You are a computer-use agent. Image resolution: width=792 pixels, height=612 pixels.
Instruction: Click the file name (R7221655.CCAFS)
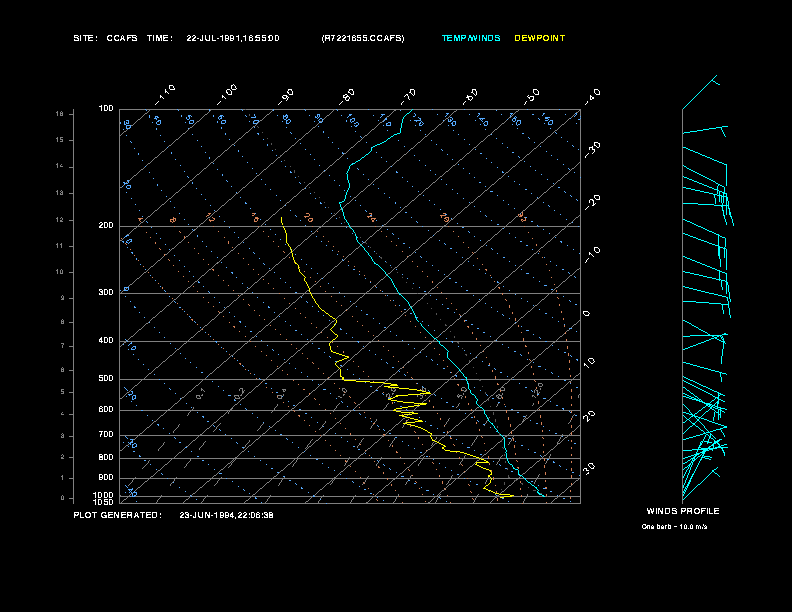click(x=363, y=38)
